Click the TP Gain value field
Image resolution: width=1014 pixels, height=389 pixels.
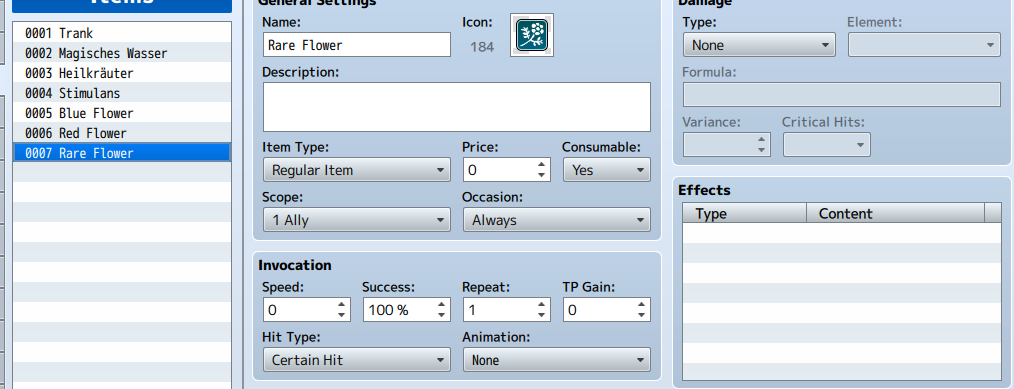[599, 310]
